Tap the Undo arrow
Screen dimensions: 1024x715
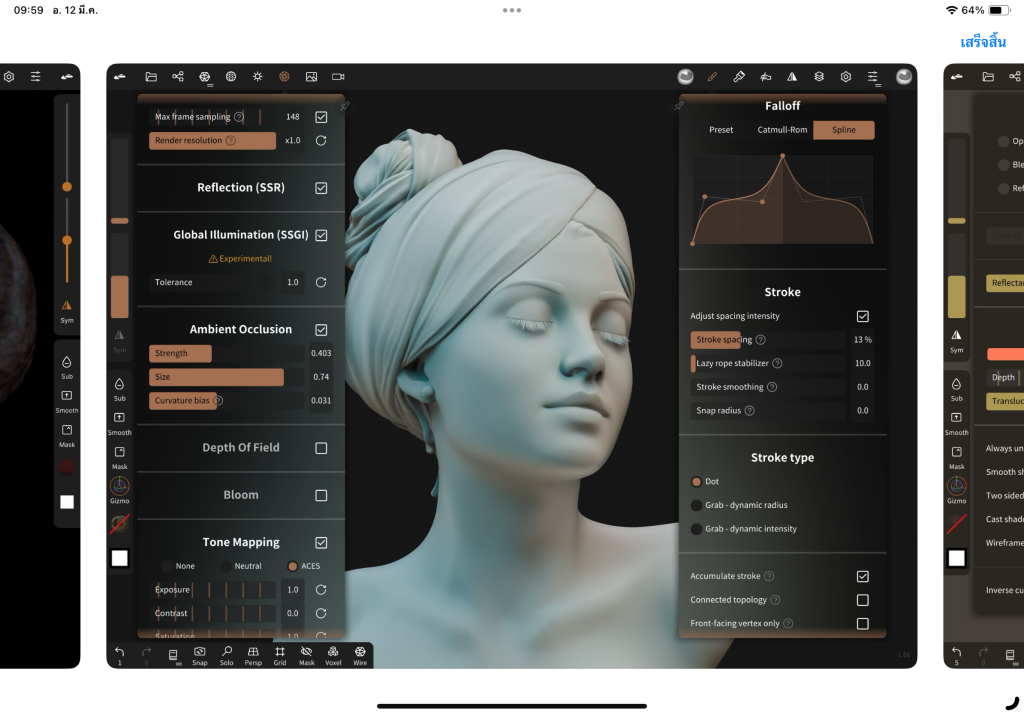coord(119,654)
